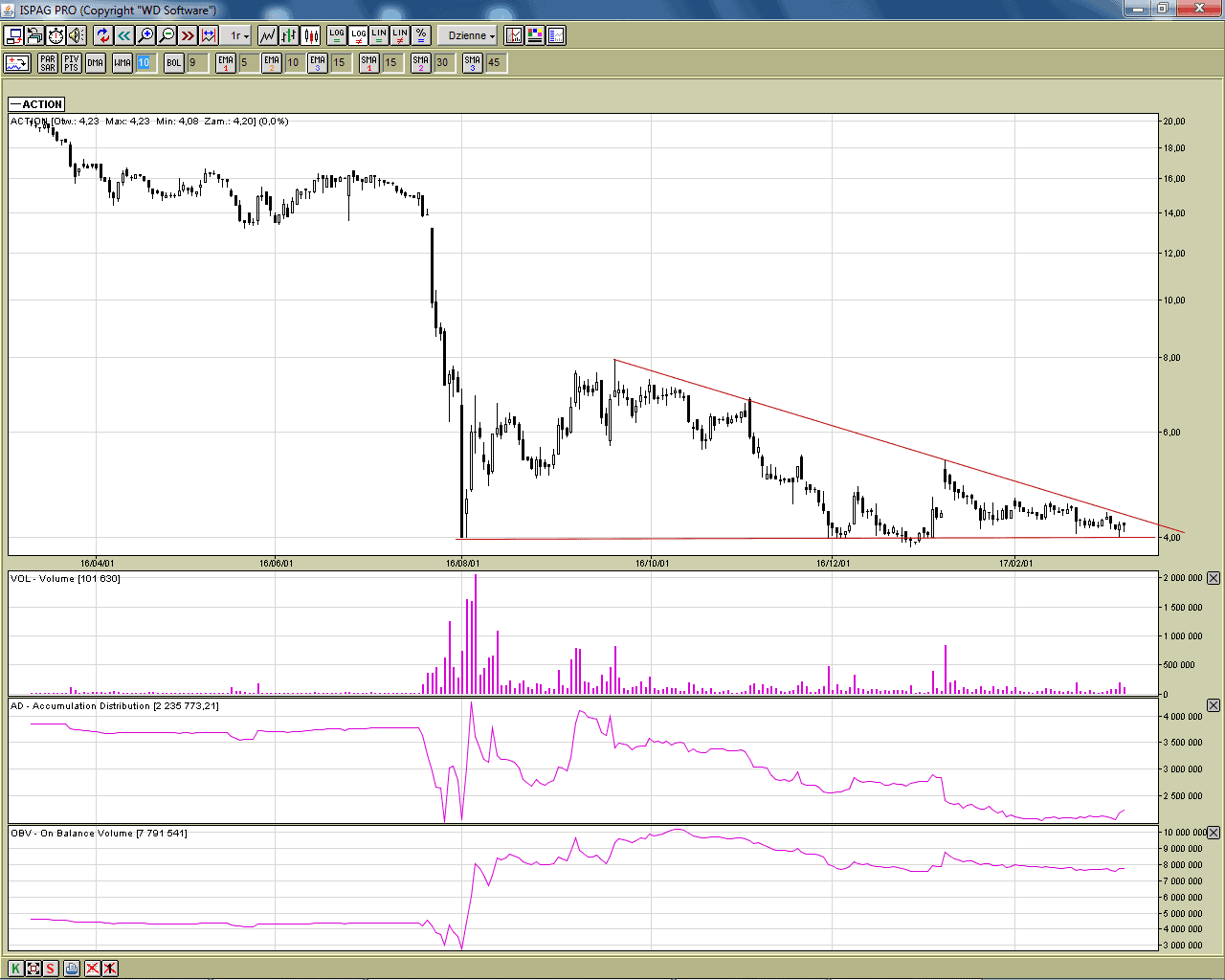Close the VOL Volume indicator panel

(1213, 578)
